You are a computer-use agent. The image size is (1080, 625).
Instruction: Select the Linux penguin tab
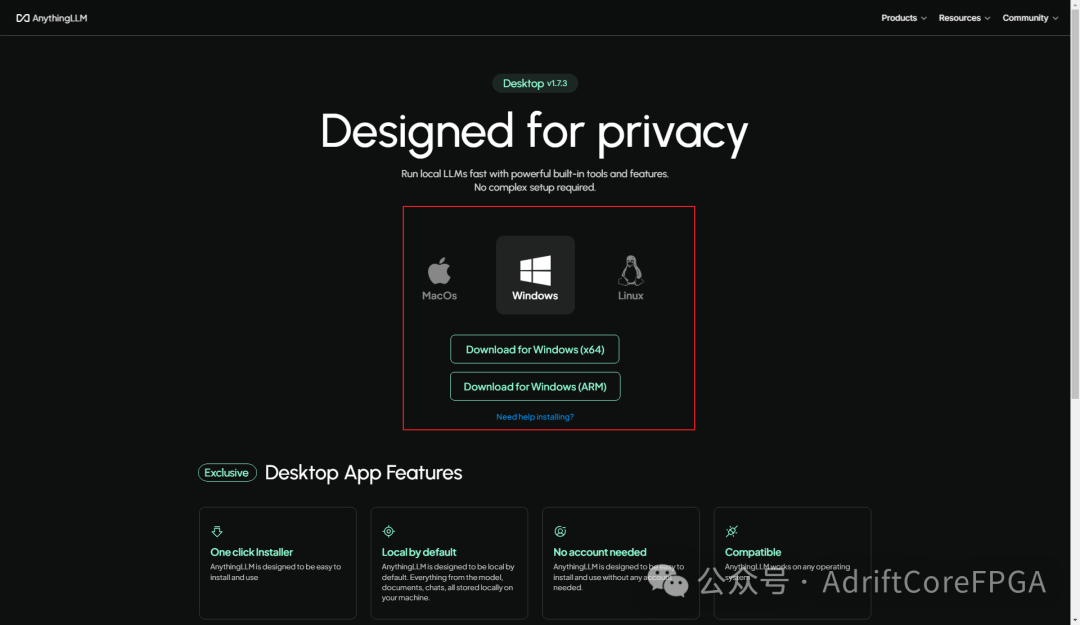[630, 278]
